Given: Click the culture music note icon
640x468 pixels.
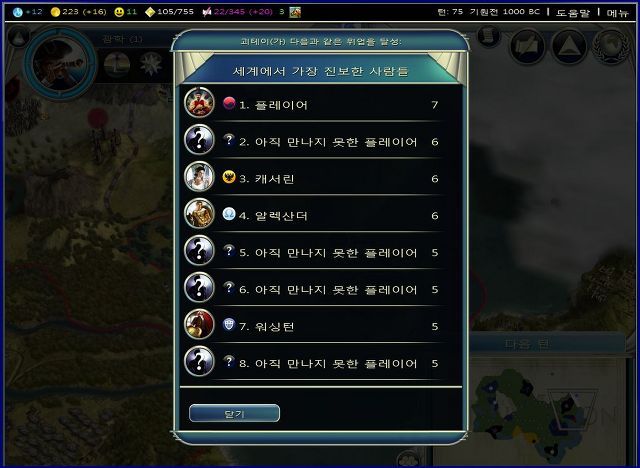Looking at the screenshot, I should pyautogui.click(x=207, y=12).
